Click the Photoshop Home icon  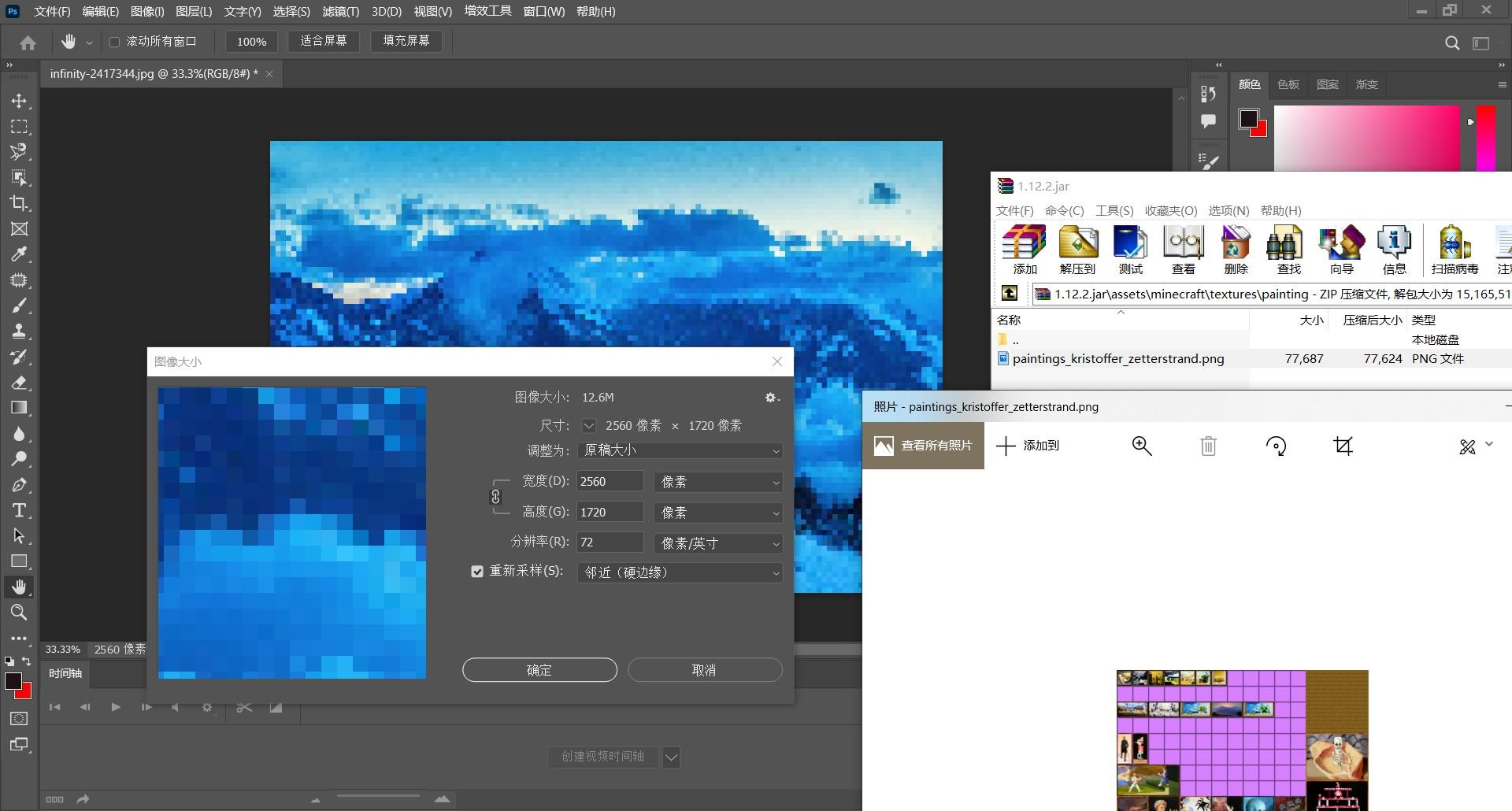click(x=28, y=43)
